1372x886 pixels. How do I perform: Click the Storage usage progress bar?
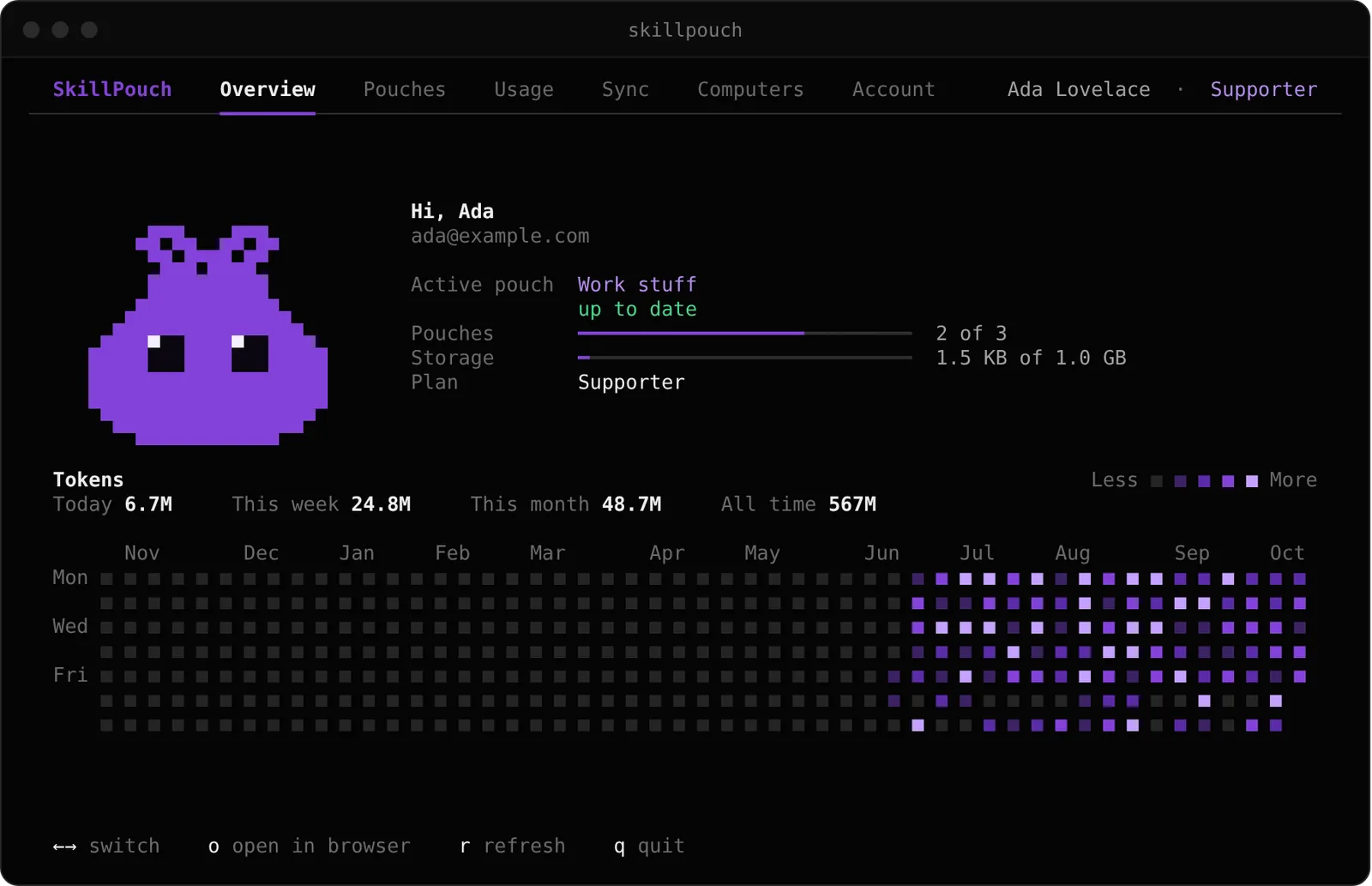pyautogui.click(x=744, y=358)
